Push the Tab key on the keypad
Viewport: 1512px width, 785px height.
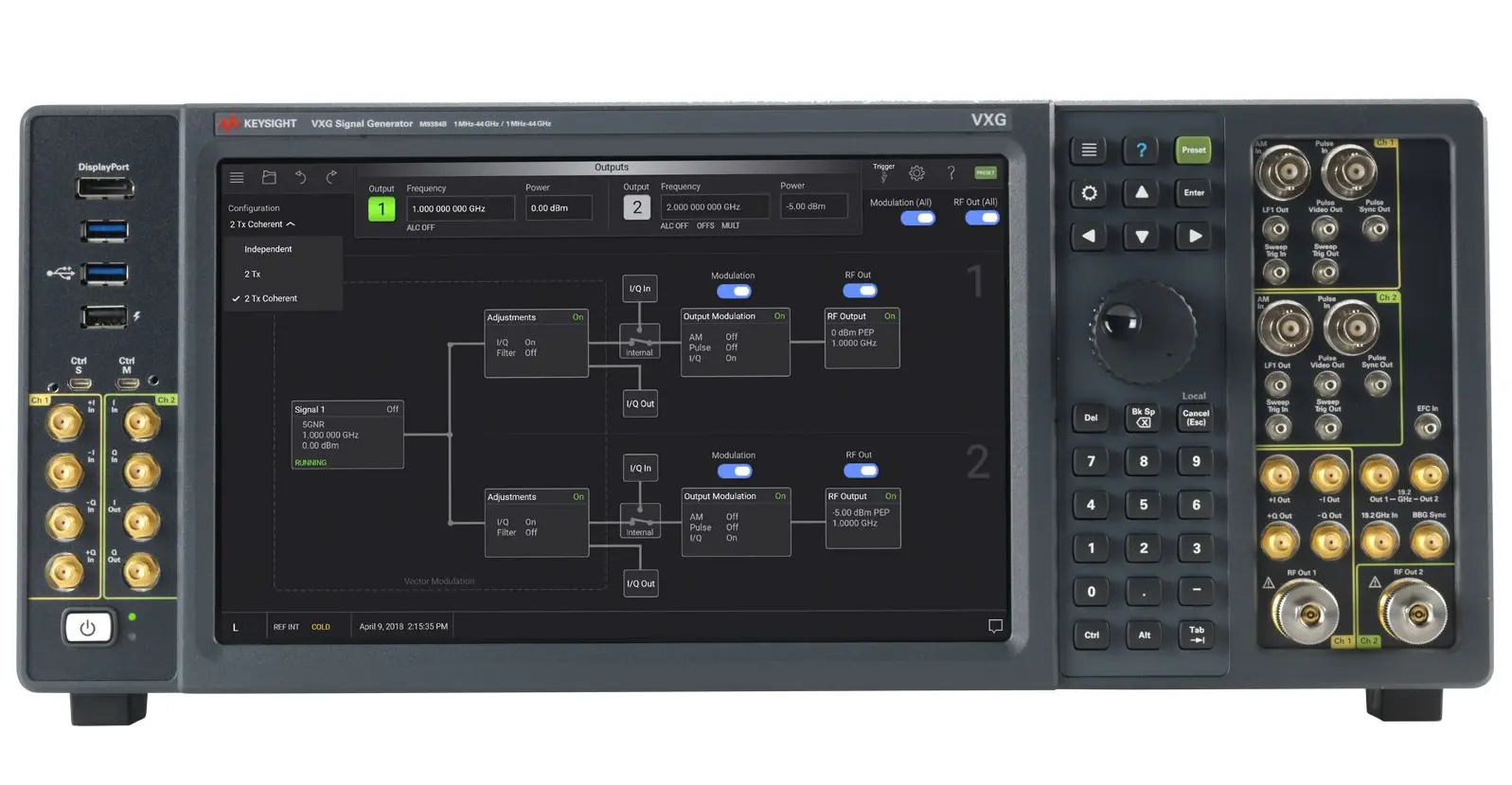(x=1197, y=634)
